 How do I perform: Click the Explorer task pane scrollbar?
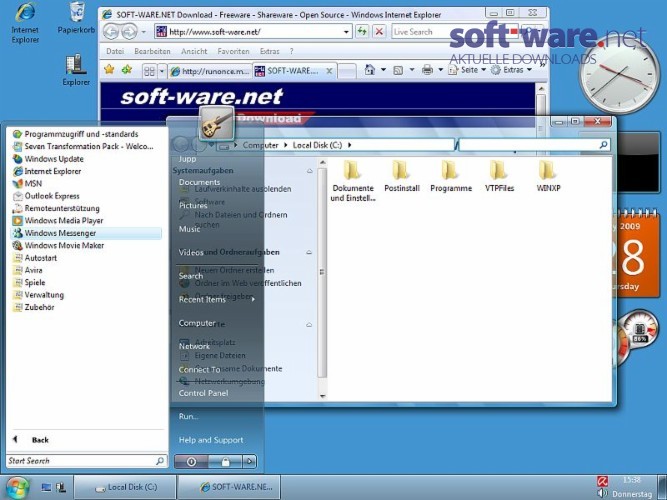(322, 272)
